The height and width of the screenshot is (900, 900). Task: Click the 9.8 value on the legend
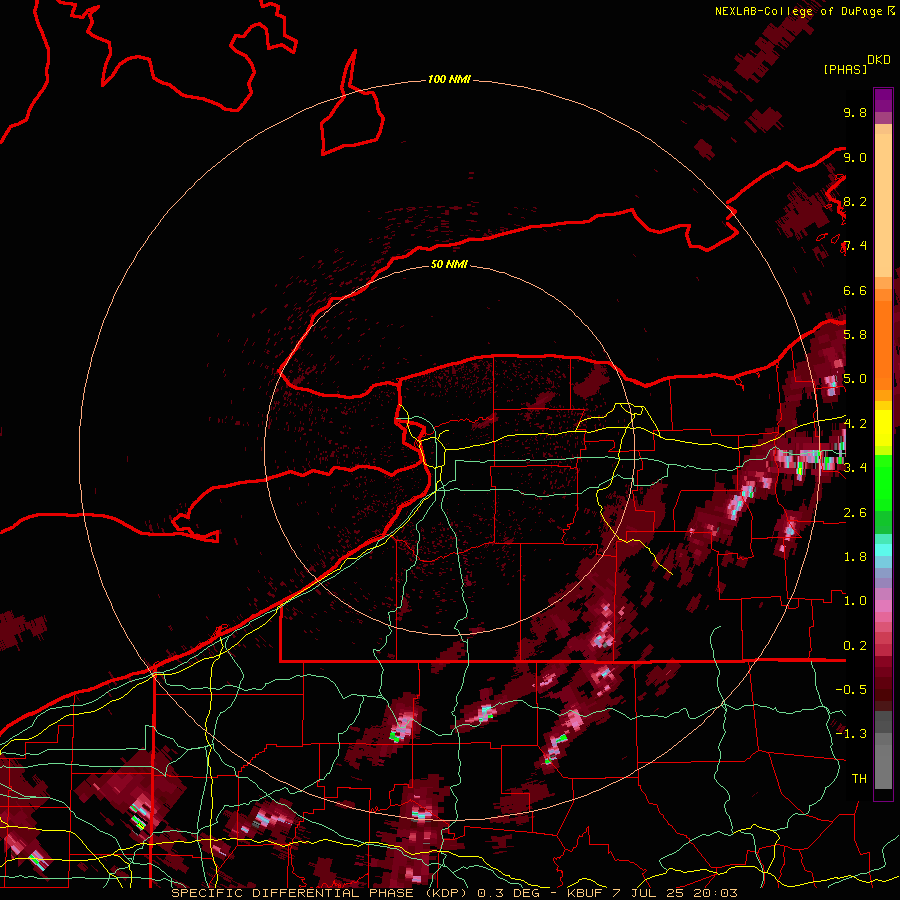pos(855,112)
